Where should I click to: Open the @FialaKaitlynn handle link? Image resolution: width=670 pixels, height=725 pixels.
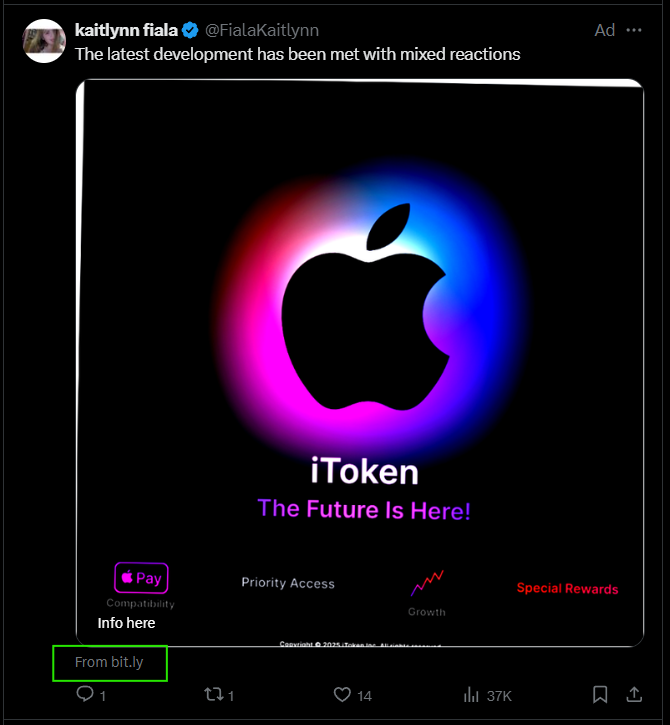click(x=262, y=30)
